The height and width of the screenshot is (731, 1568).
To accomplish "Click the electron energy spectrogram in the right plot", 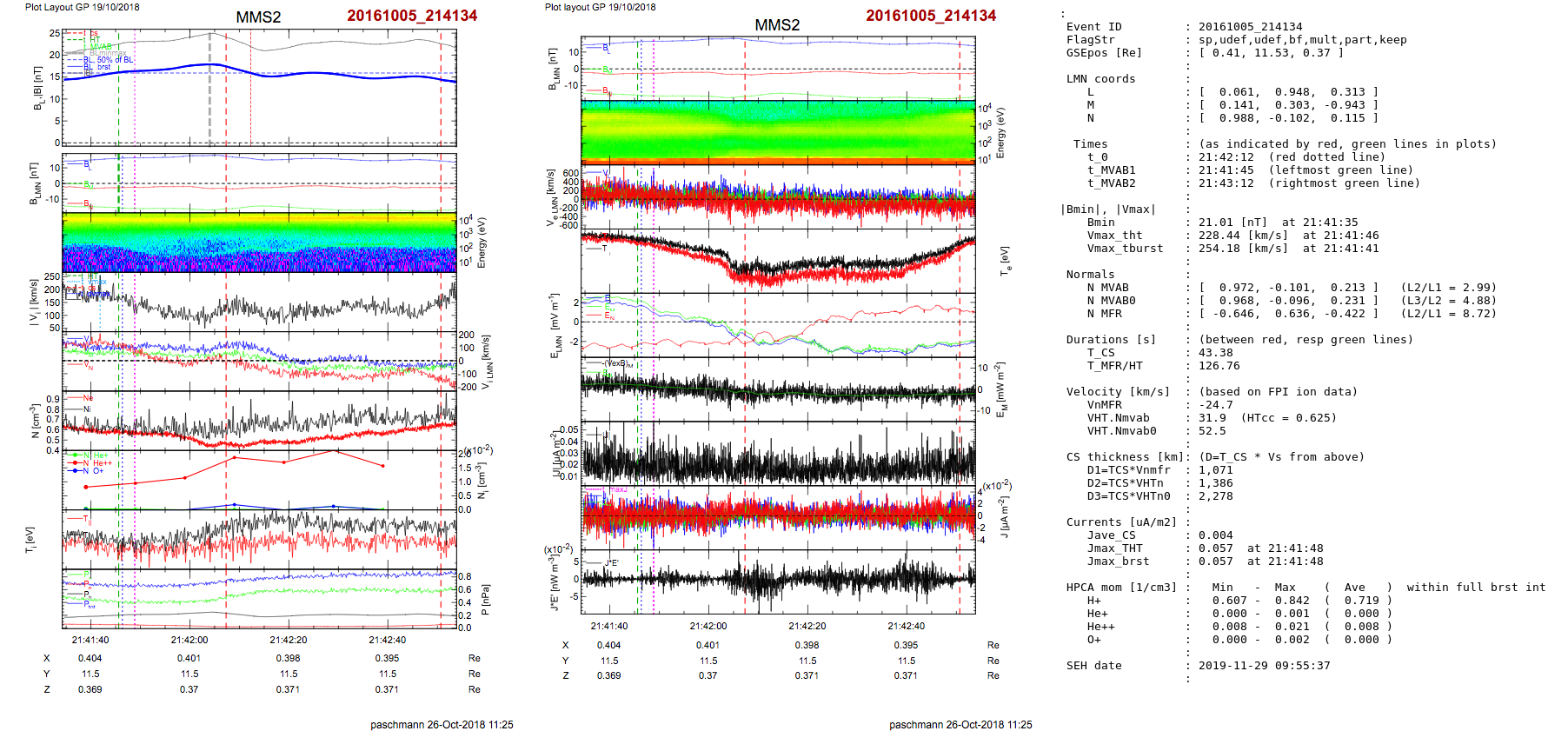I will (778, 131).
